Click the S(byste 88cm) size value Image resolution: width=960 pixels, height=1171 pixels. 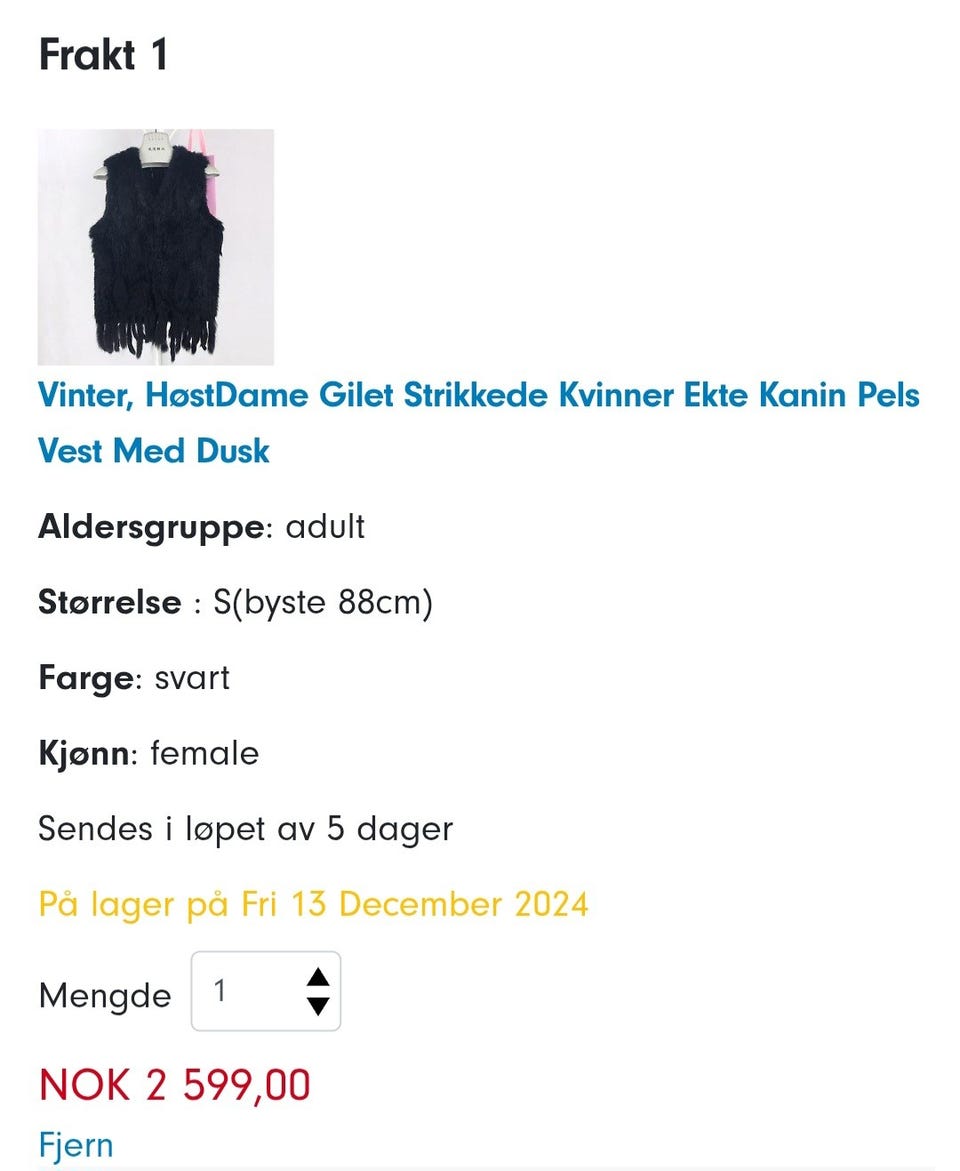point(323,603)
